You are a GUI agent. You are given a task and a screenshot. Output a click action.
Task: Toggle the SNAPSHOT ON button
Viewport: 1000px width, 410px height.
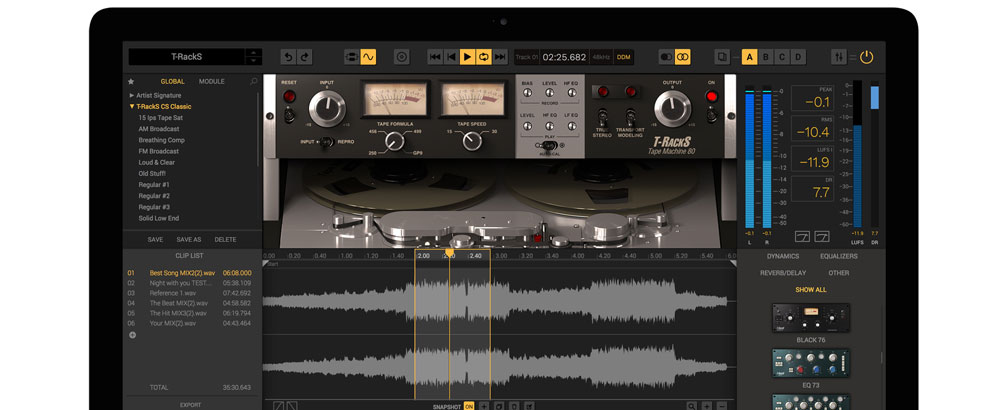[469, 406]
